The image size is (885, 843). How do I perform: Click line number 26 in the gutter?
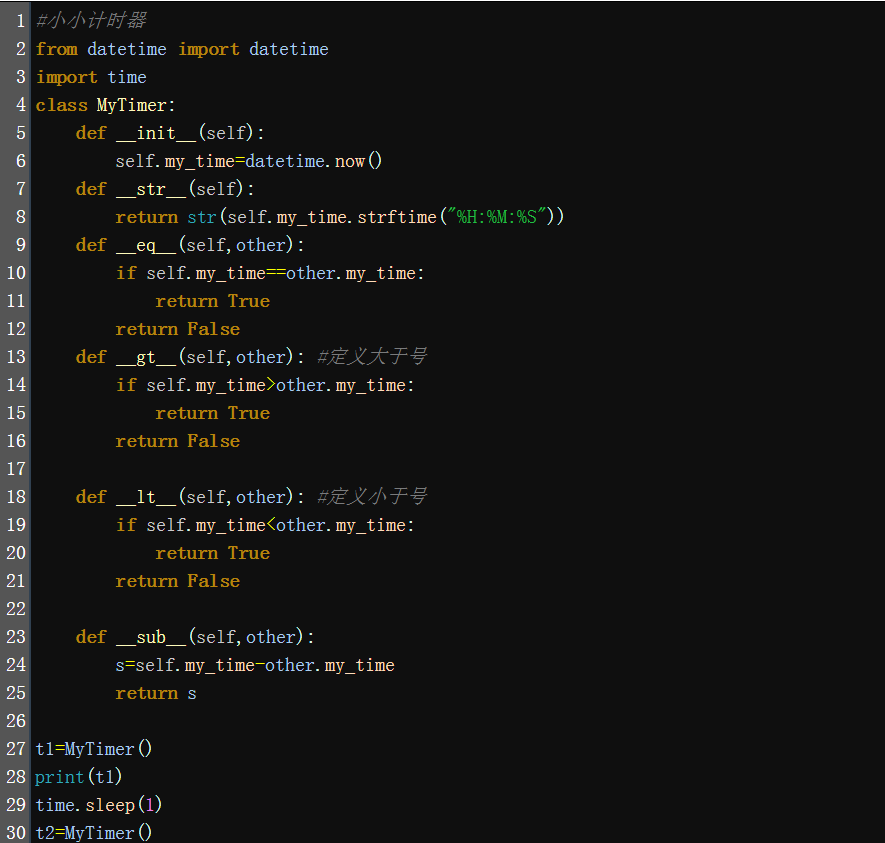click(x=16, y=721)
